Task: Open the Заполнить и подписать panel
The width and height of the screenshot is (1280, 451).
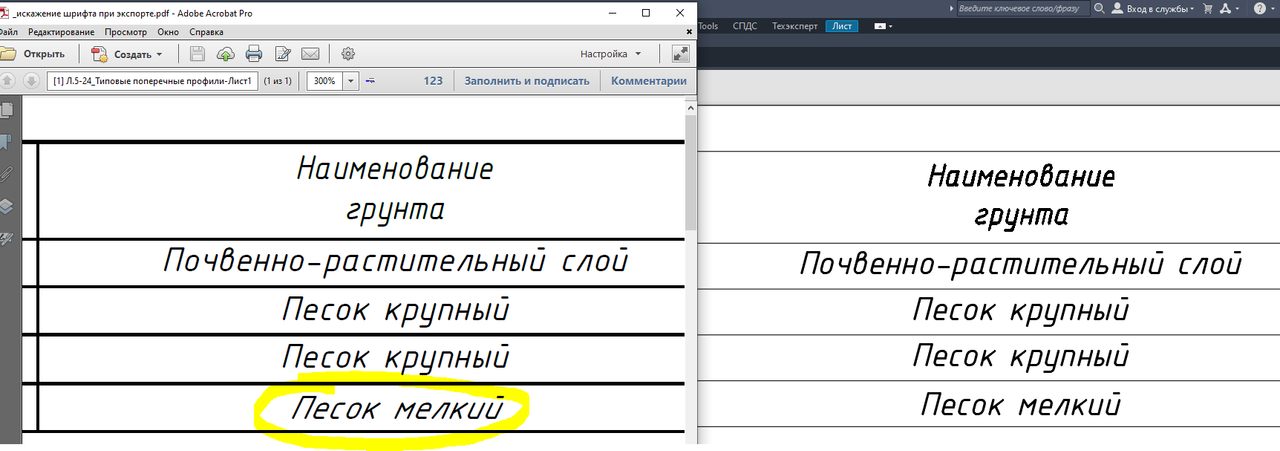Action: point(526,81)
